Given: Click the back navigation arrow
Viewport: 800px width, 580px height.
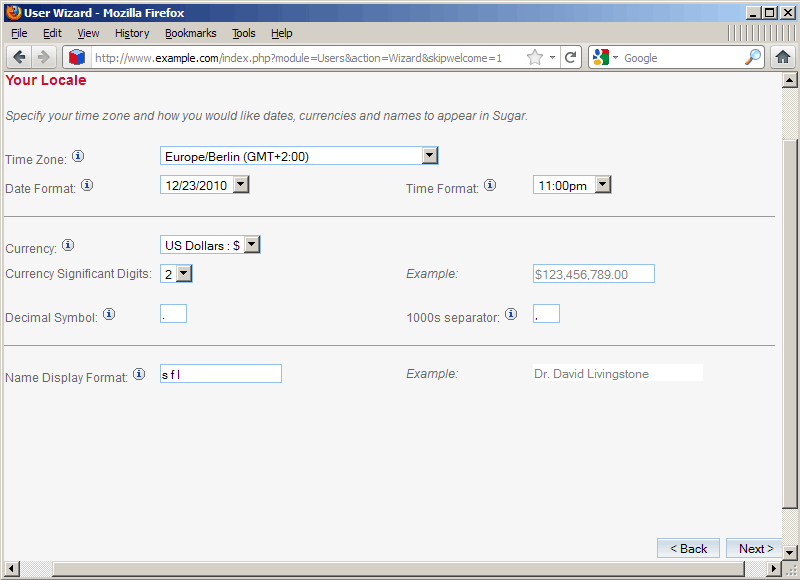Looking at the screenshot, I should pos(18,57).
